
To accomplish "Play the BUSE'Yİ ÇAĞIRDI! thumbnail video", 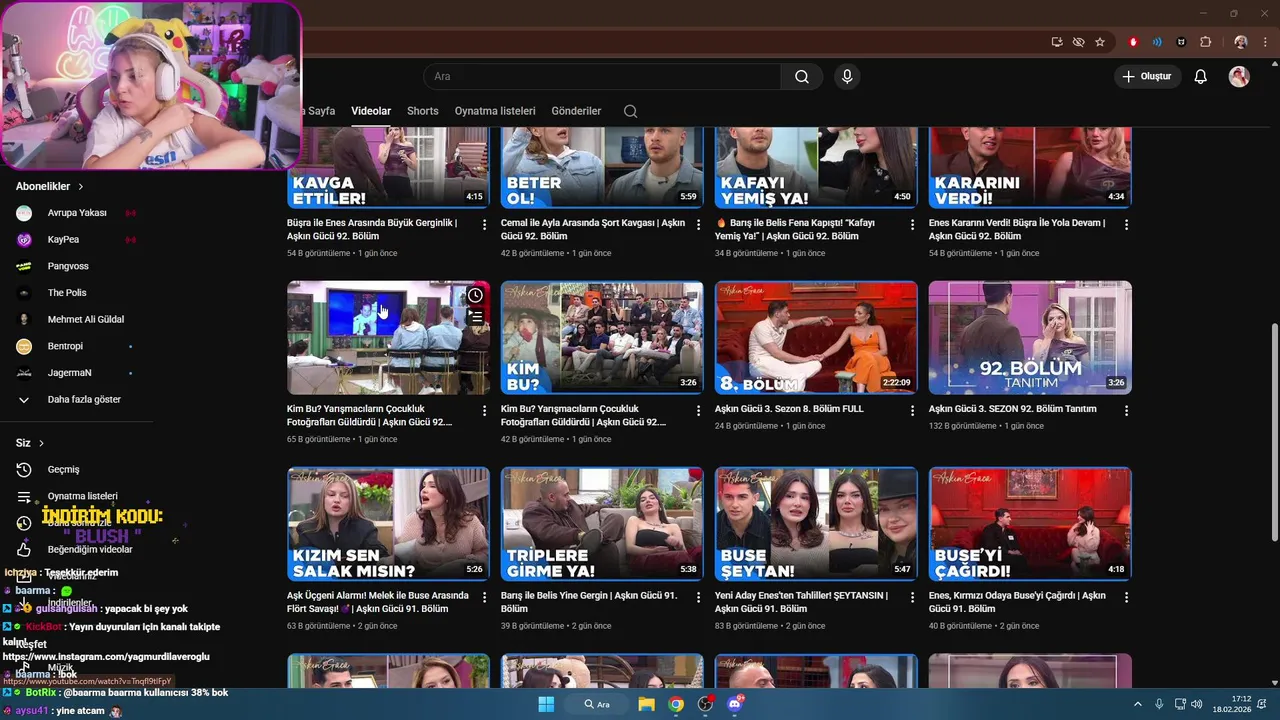I will coord(1030,524).
